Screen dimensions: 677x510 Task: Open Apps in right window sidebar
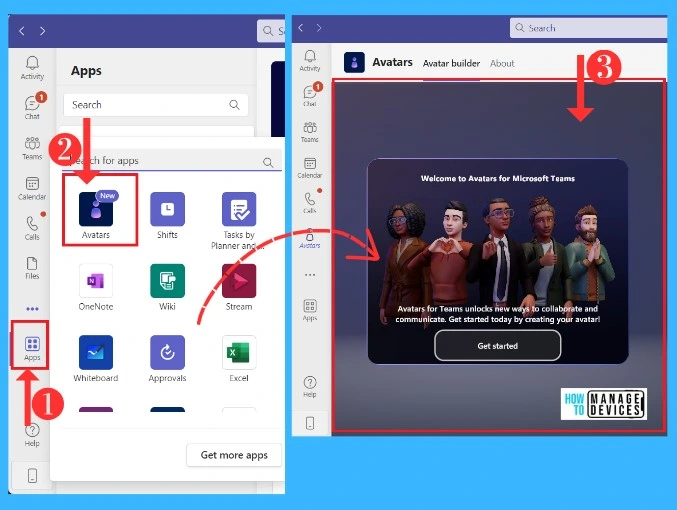coord(310,310)
